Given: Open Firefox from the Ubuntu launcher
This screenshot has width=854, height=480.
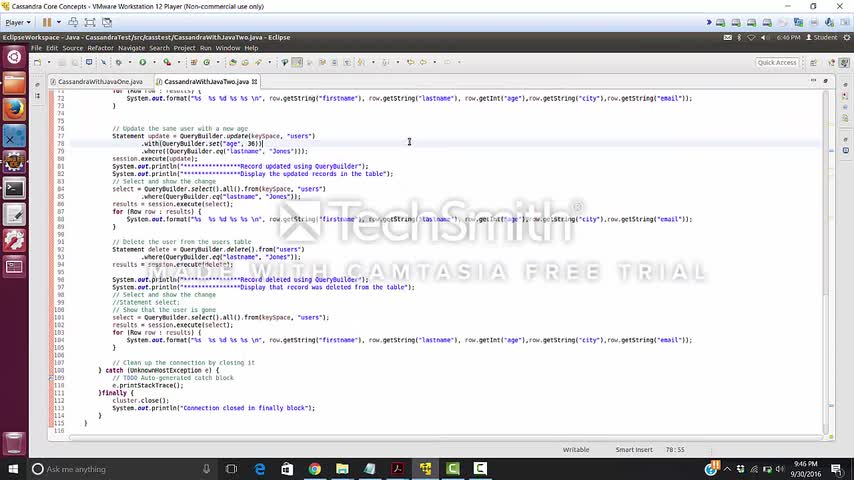Looking at the screenshot, I should click(14, 110).
